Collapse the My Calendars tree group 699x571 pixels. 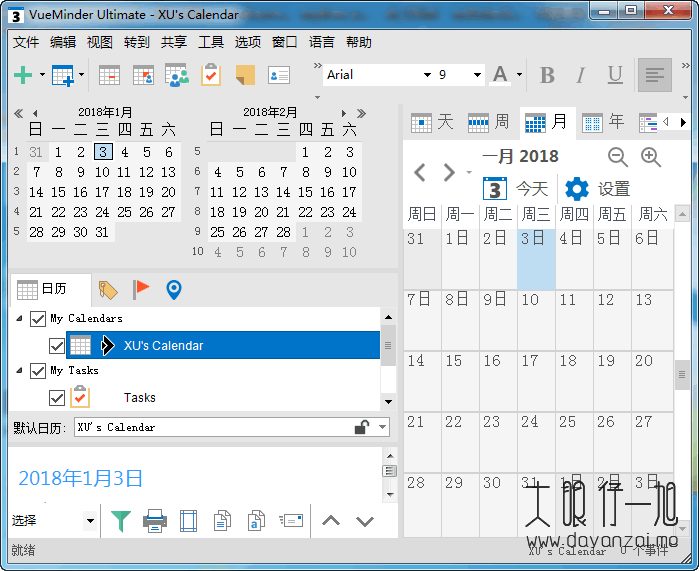tap(19, 318)
